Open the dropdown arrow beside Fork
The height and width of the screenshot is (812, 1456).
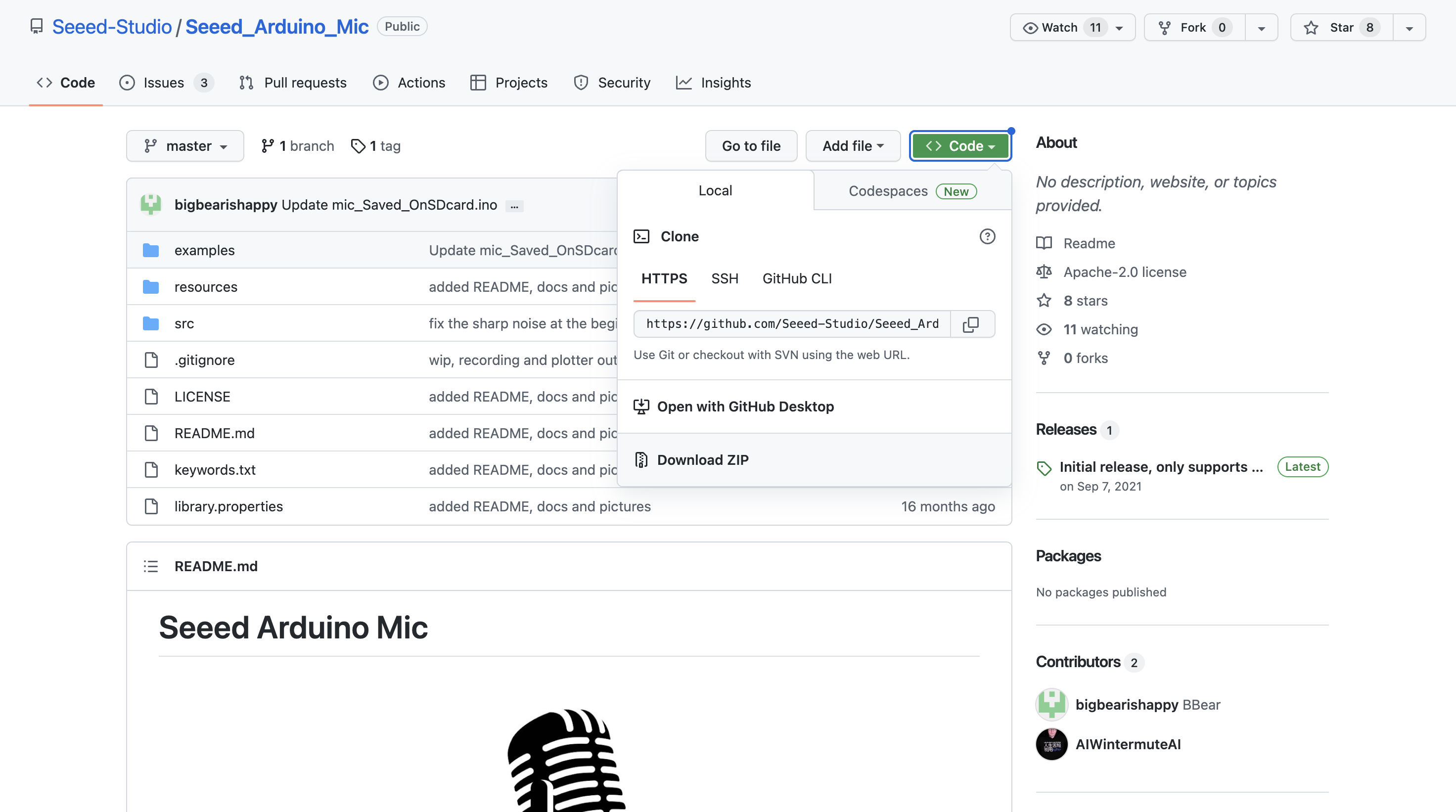(x=1261, y=27)
